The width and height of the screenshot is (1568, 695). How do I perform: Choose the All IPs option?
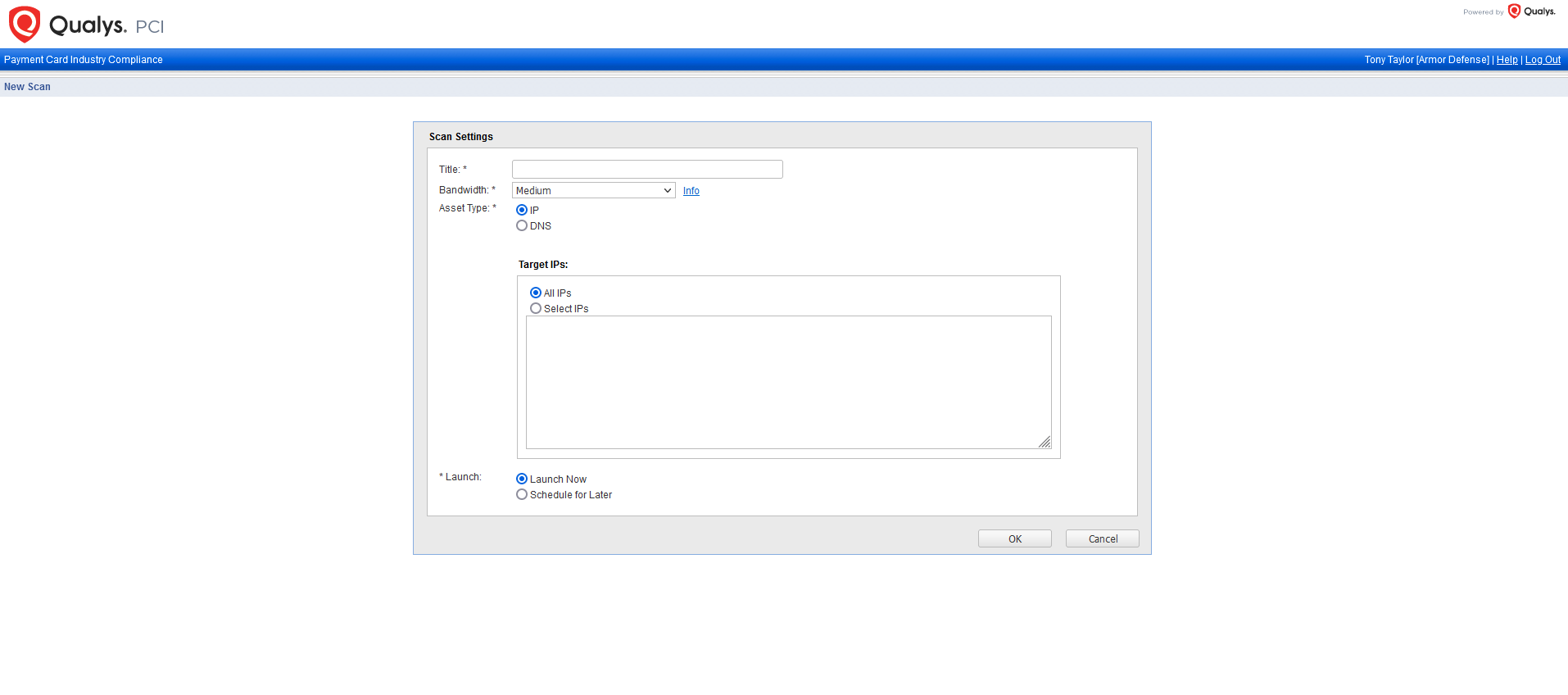(536, 293)
